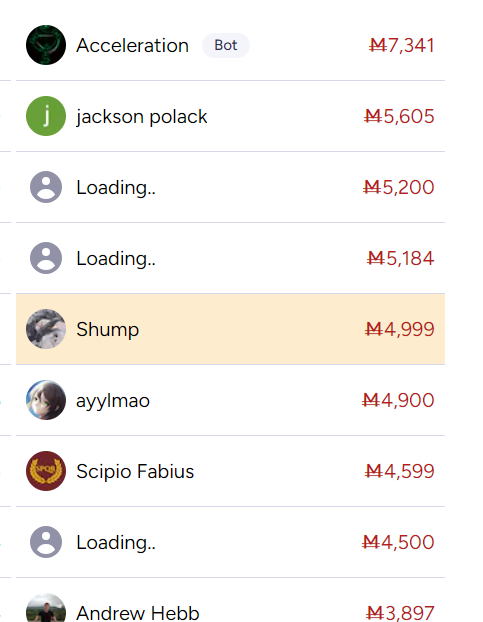The width and height of the screenshot is (483, 622).
Task: Select the Shump username
Action: click(x=107, y=330)
